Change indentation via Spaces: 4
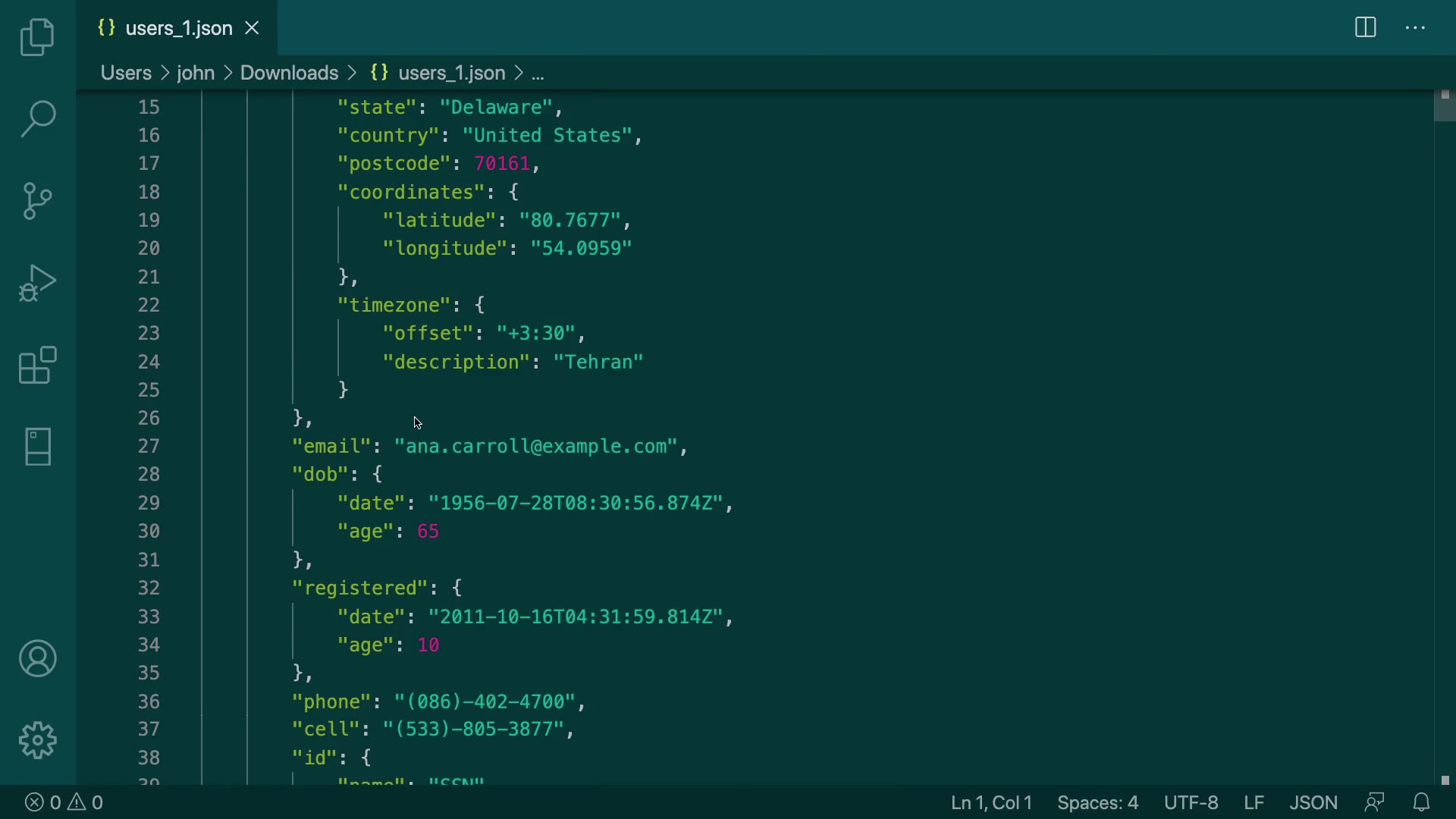The image size is (1456, 819). 1097,802
